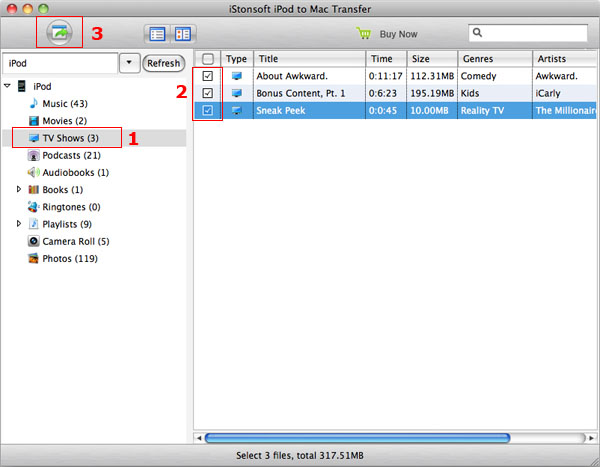Click the Music note icon
The width and height of the screenshot is (600, 467).
click(x=34, y=103)
